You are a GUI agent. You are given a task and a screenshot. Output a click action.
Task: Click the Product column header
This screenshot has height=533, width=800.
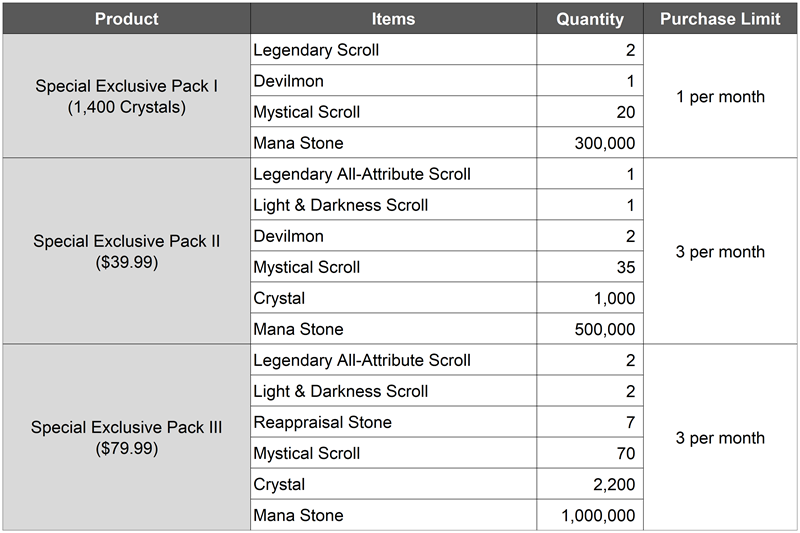tap(127, 18)
